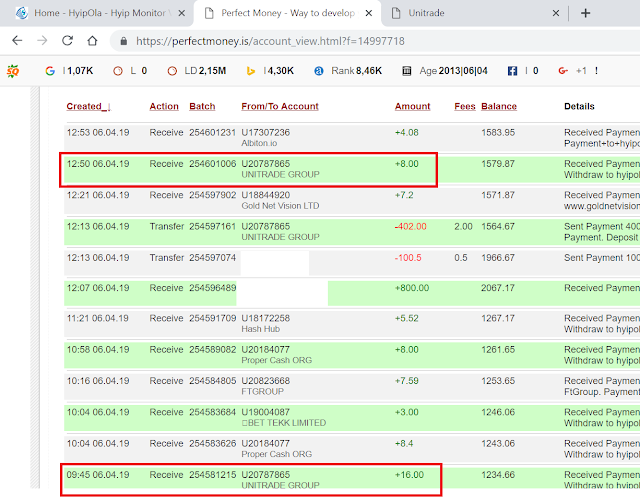The image size is (640, 502).
Task: Click the Bing index icon
Action: [251, 71]
